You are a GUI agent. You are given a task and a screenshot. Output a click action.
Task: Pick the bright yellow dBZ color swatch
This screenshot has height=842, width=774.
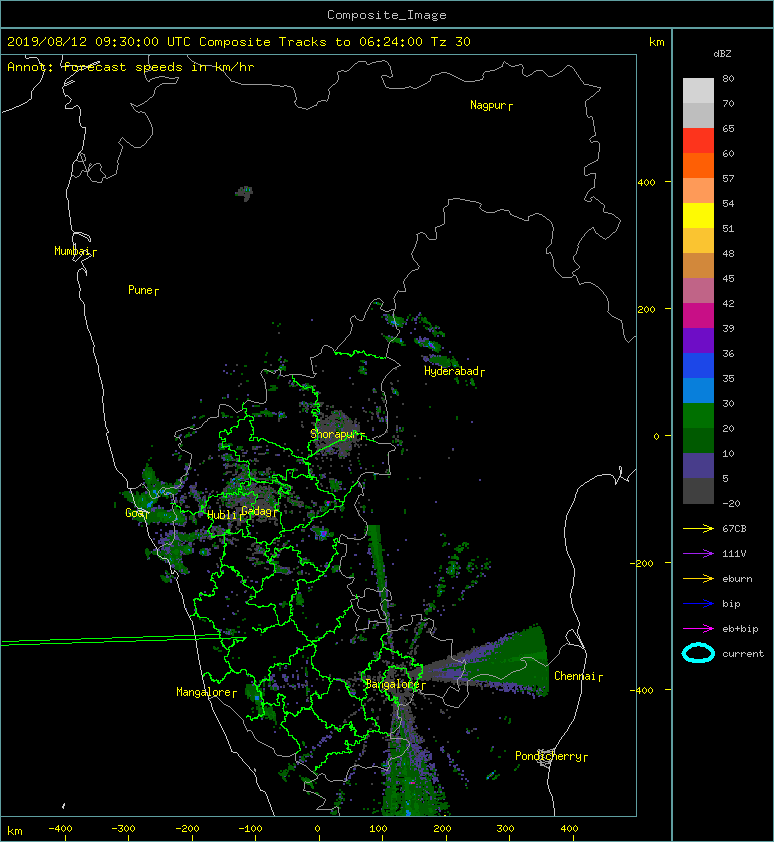click(698, 215)
